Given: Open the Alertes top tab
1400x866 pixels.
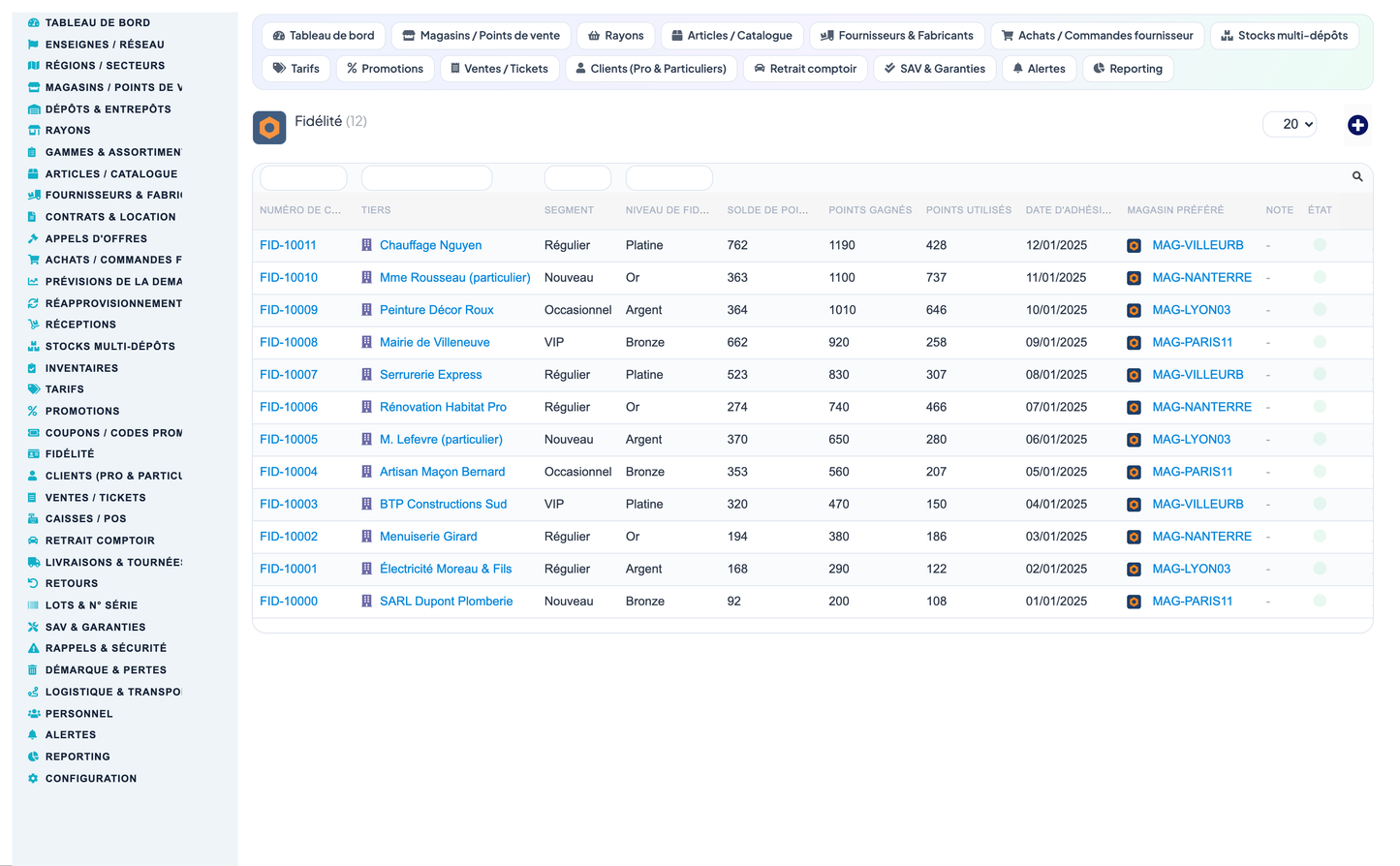Looking at the screenshot, I should coord(1039,69).
